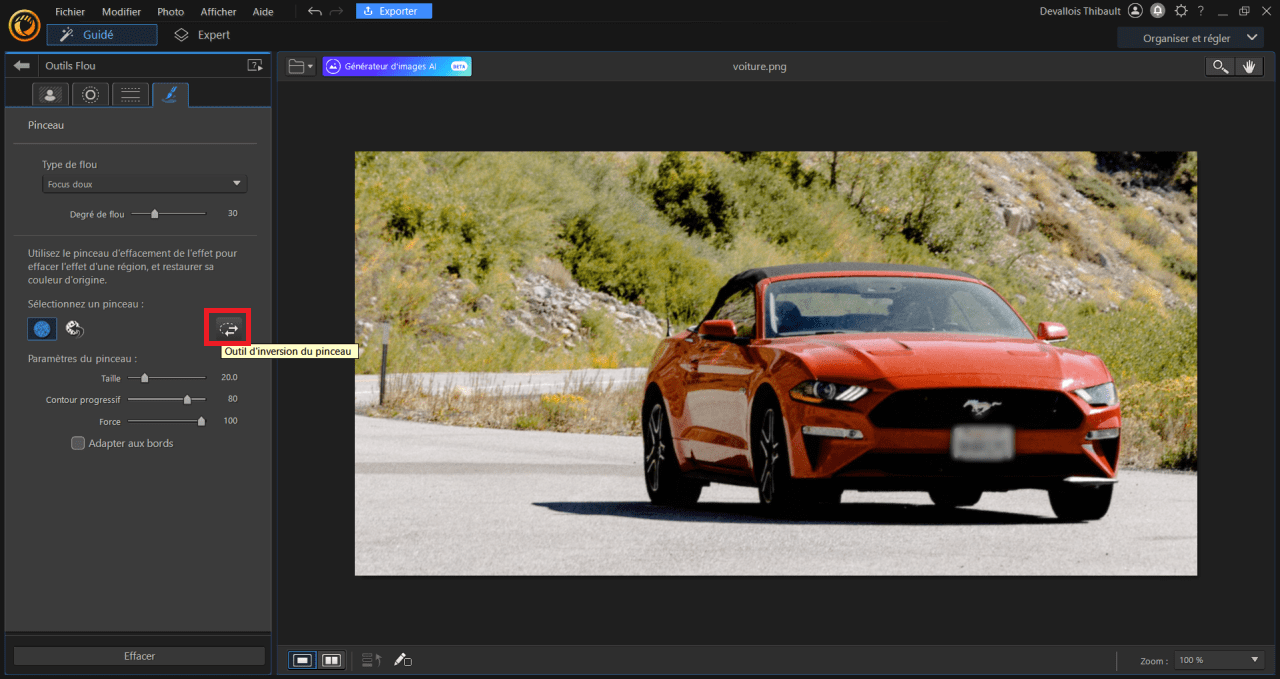Click the Effacer button
The width and height of the screenshot is (1280, 679).
[139, 656]
